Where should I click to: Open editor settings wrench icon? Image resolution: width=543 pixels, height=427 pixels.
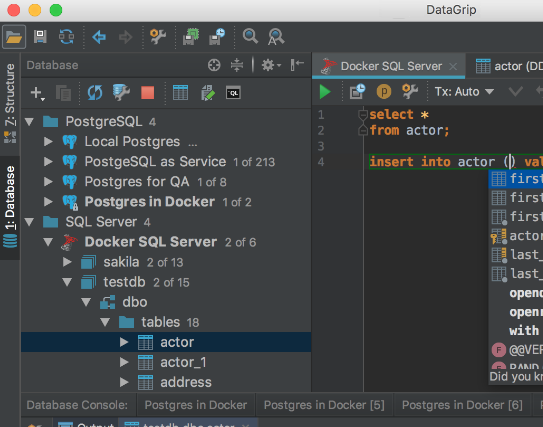point(410,91)
